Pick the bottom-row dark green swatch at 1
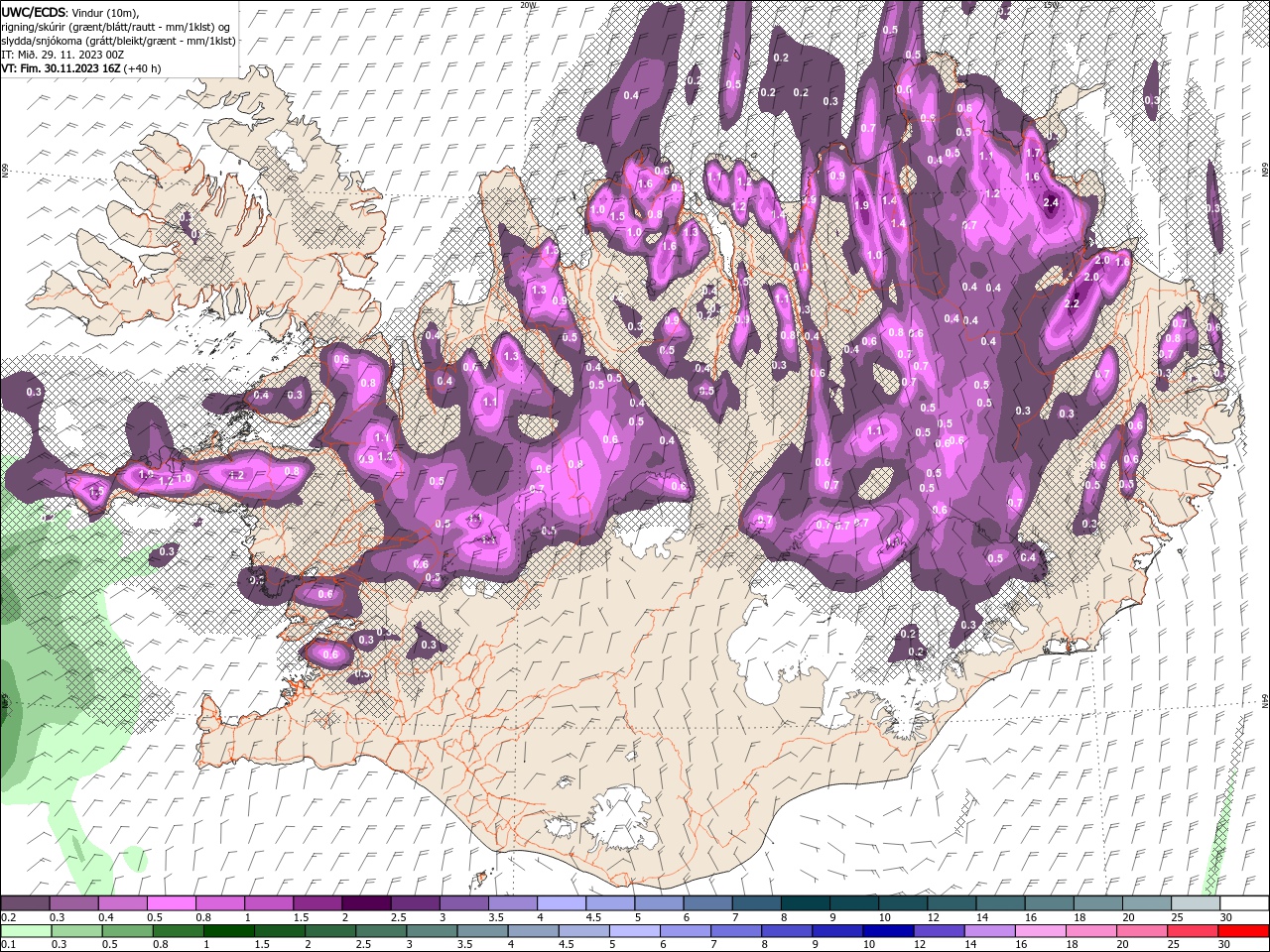The image size is (1270, 952). [228, 931]
